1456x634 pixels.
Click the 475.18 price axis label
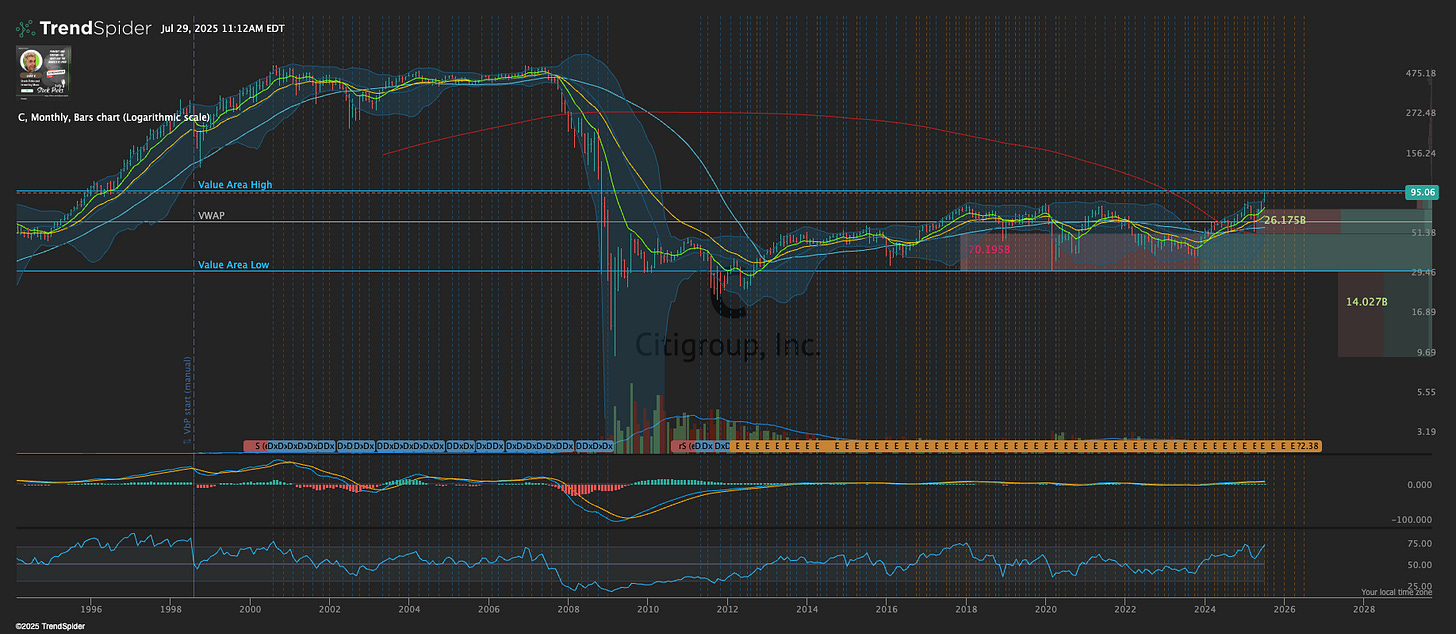(x=1420, y=73)
